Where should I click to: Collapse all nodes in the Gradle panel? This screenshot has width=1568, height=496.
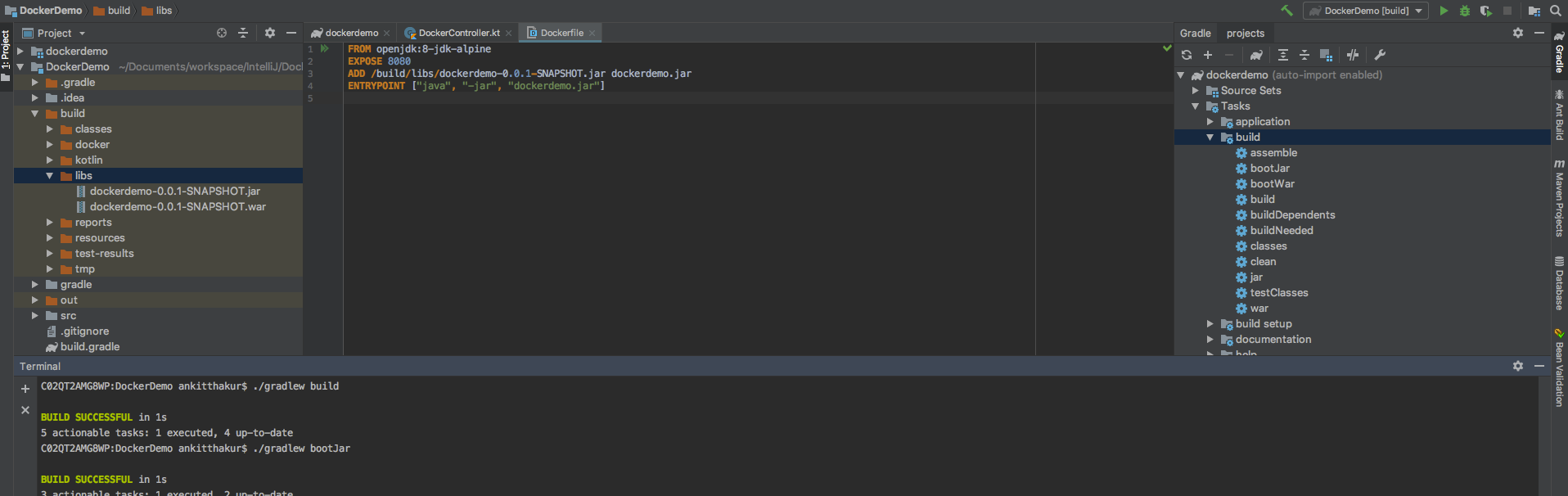tap(1304, 55)
